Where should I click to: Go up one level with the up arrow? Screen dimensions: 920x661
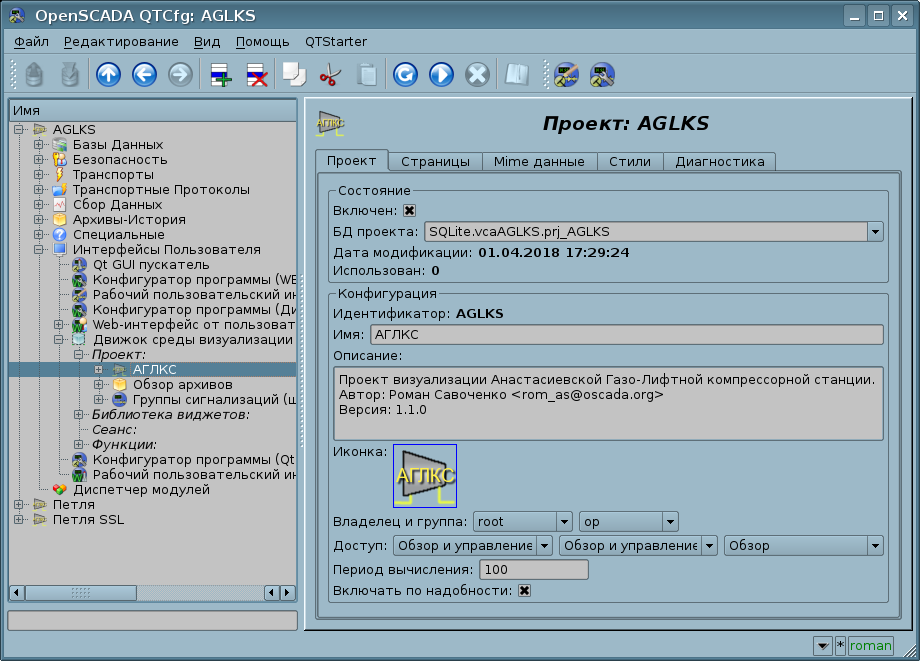[x=109, y=75]
